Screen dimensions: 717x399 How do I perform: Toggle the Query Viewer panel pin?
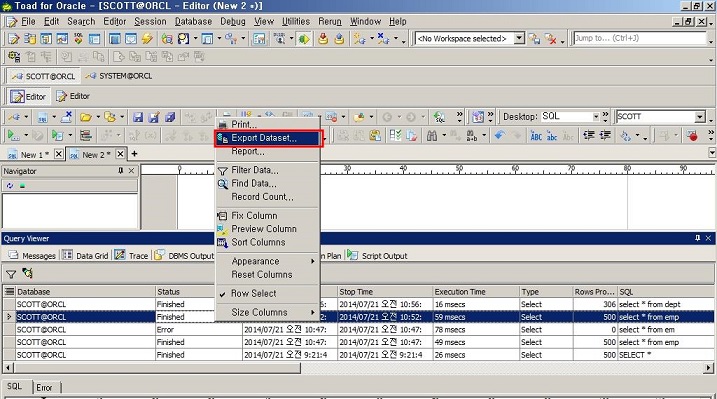coord(697,238)
